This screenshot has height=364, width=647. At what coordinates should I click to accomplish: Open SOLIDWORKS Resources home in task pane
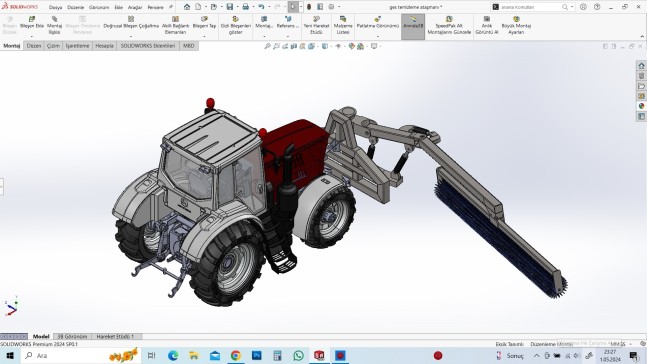641,66
